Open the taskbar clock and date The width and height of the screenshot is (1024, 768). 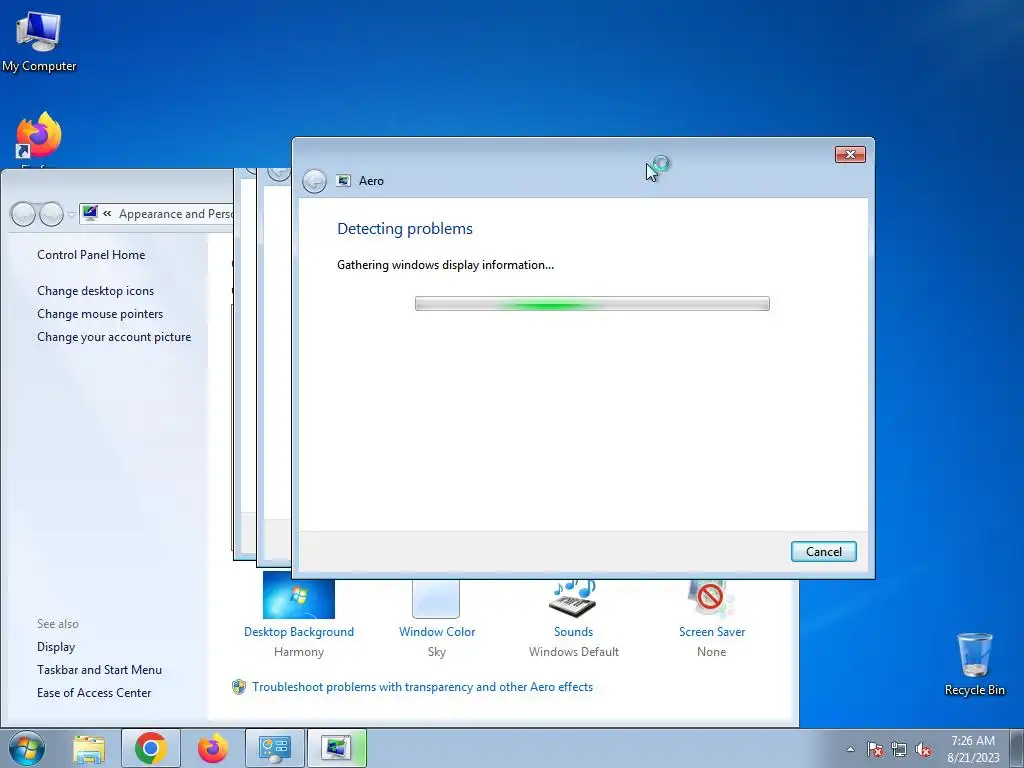(973, 749)
